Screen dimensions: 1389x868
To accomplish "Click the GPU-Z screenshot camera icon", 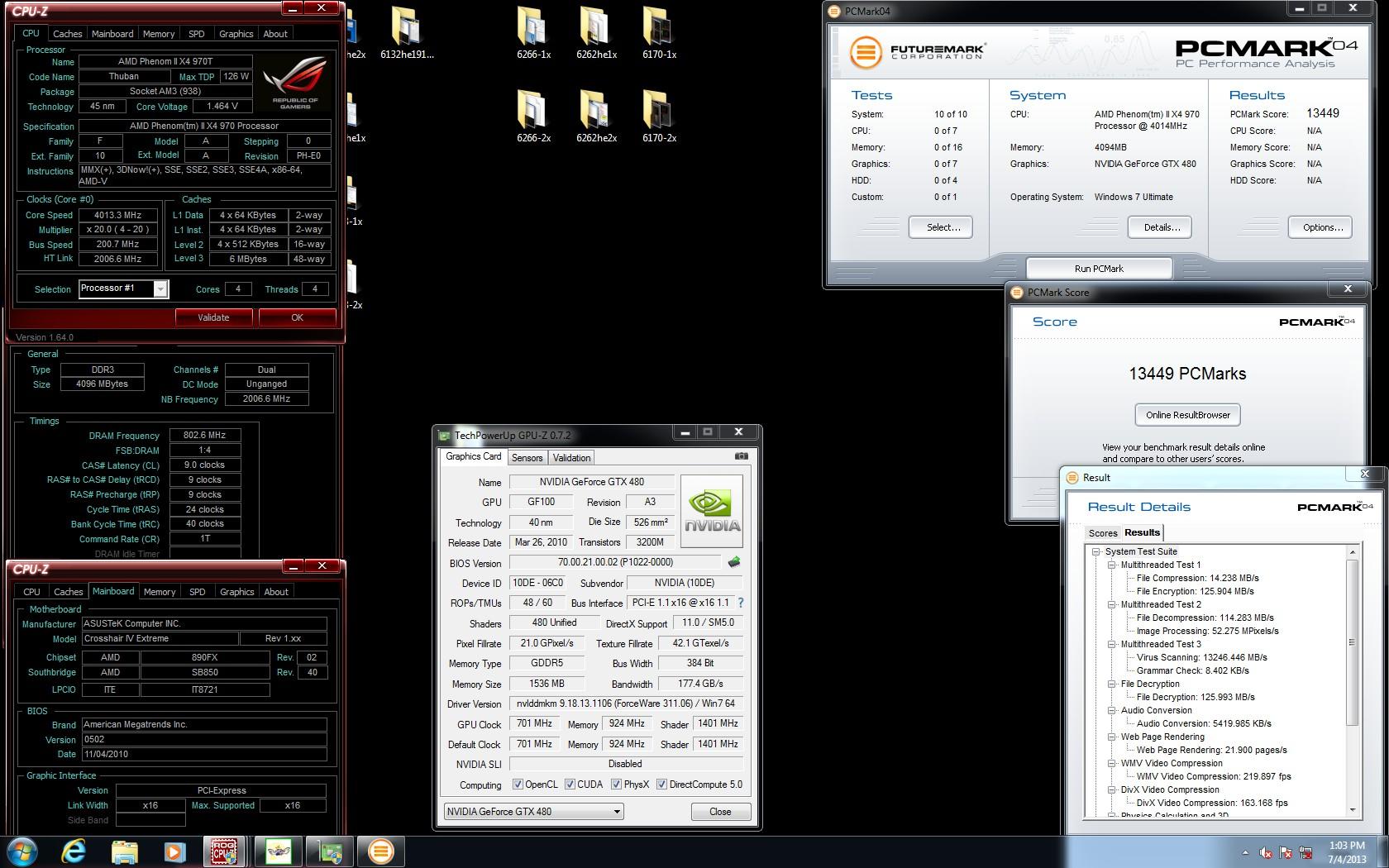I will point(742,456).
